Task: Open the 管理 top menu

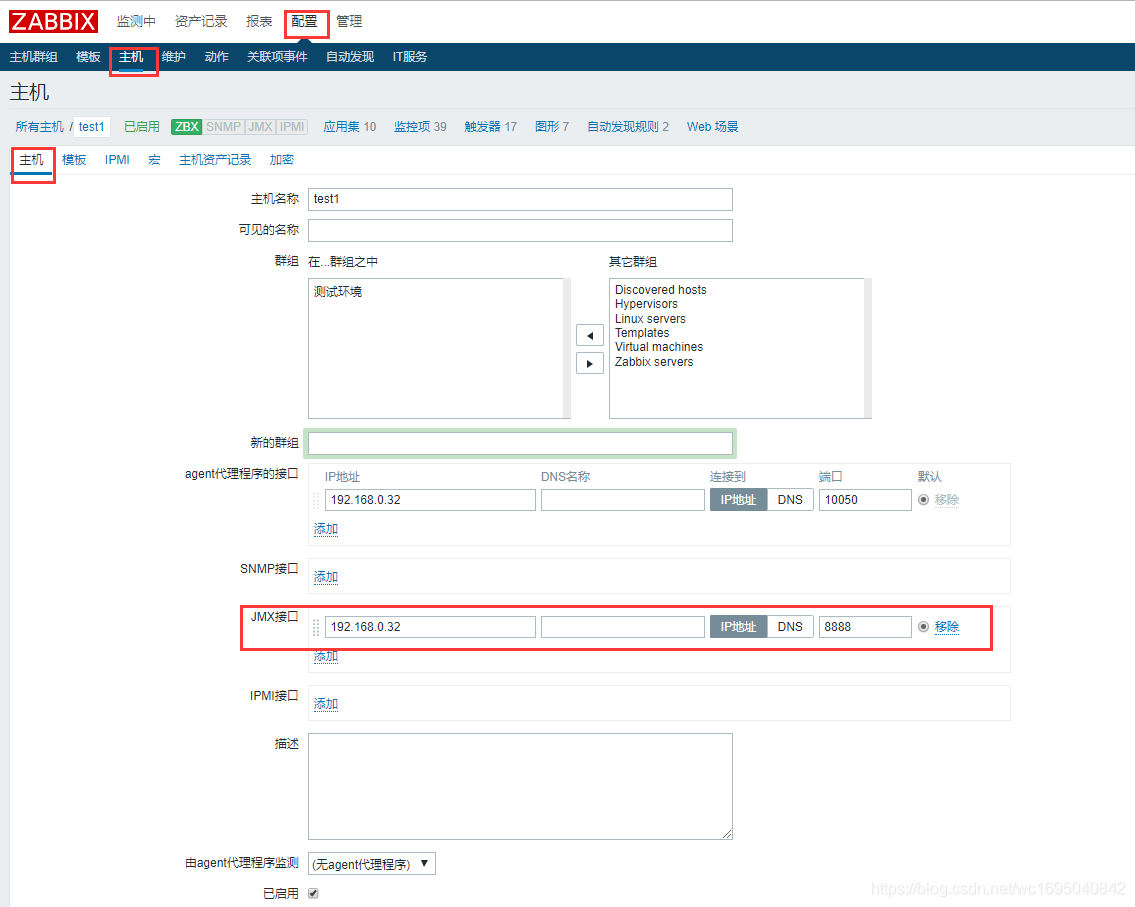Action: coord(349,22)
